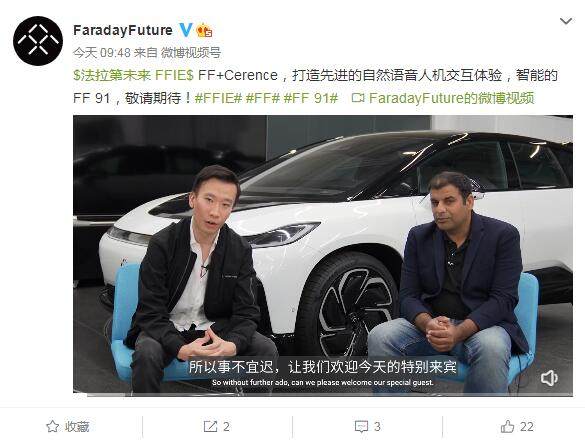Screen dimensions: 585x441
Task: Like the post with thumbs-up icon
Action: point(507,426)
